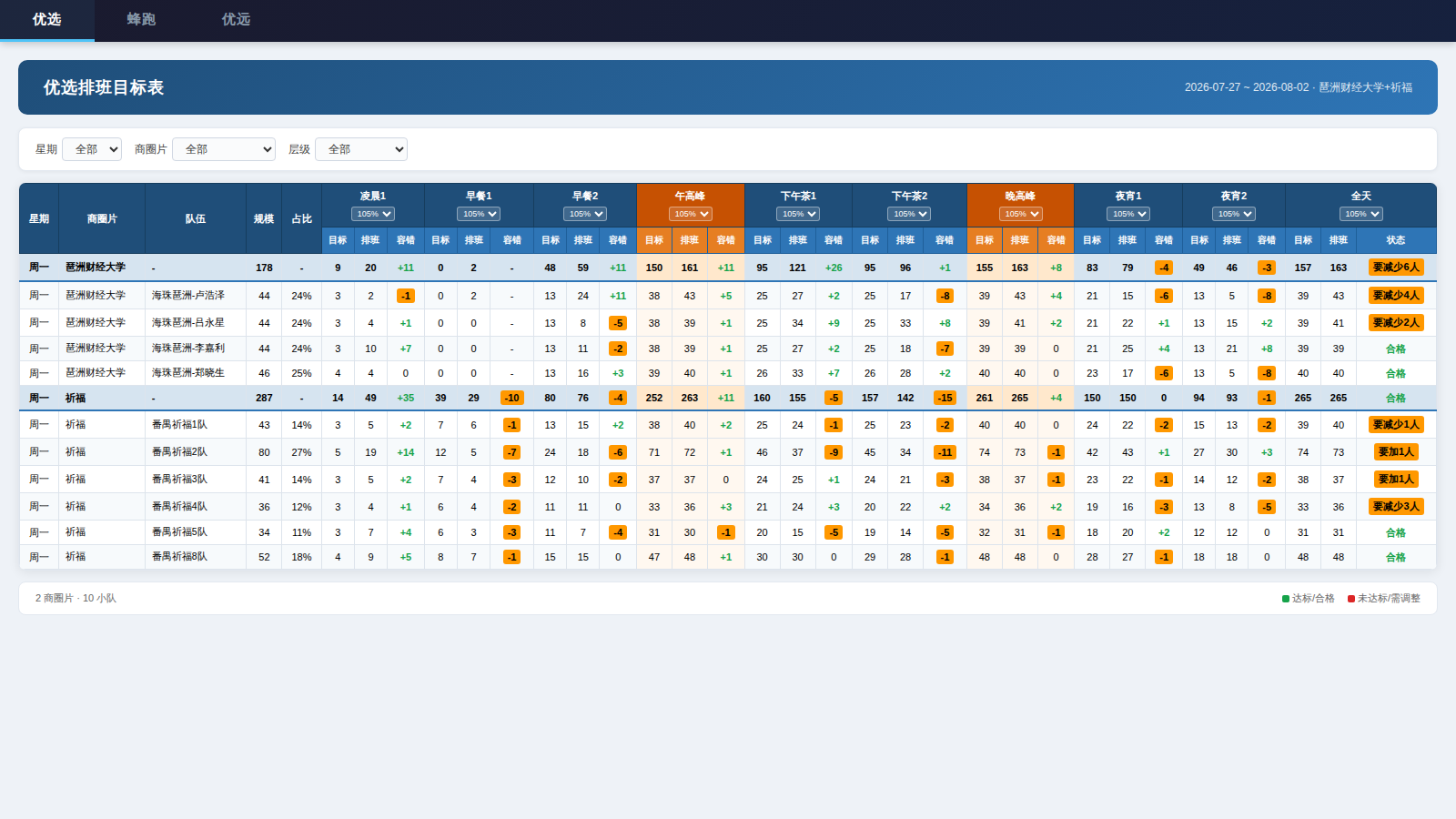1456x819 pixels.
Task: Click the 25% share cell of 海珠琶洲-郑晓生
Action: coord(302,373)
